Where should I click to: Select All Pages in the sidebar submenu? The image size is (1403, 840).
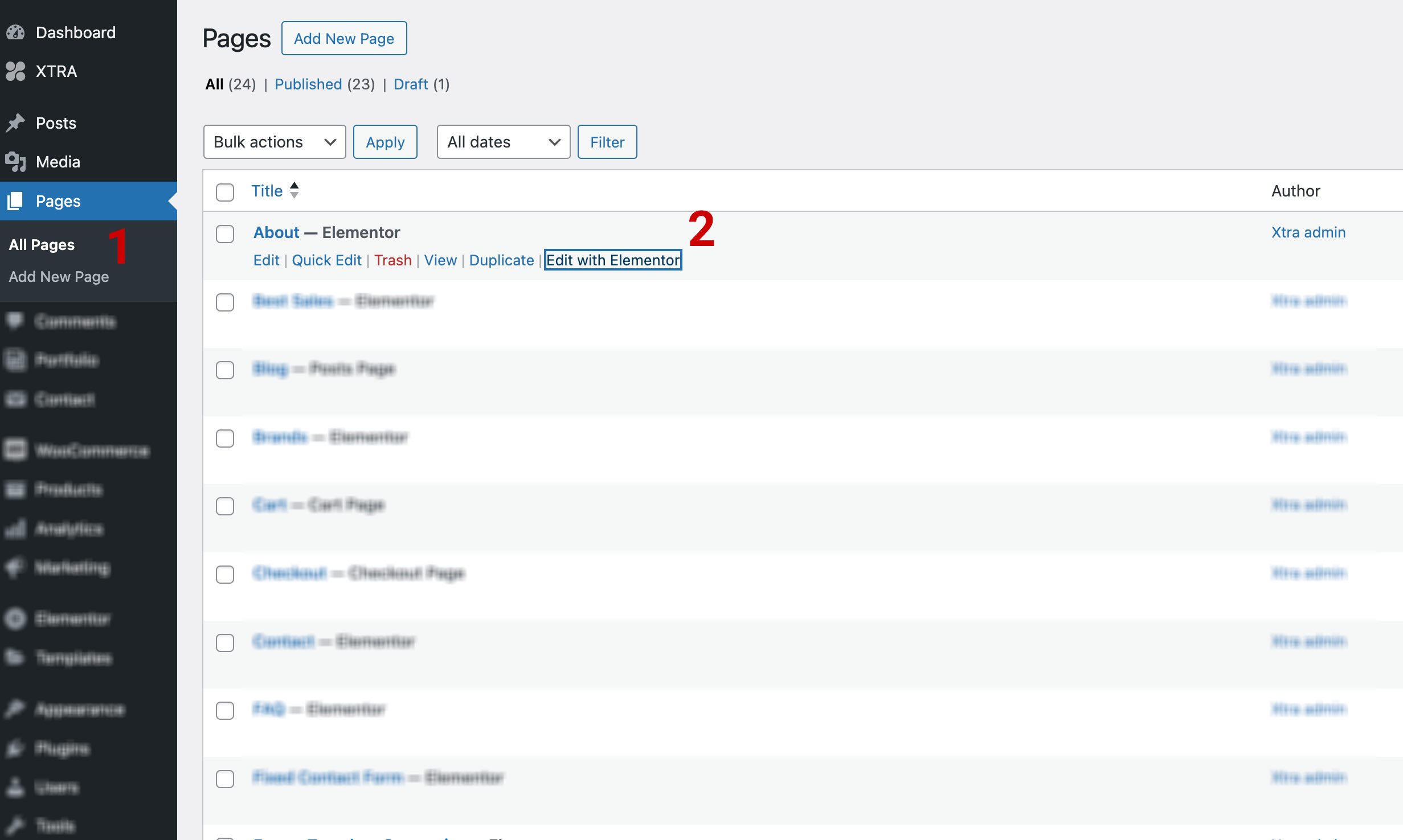42,245
